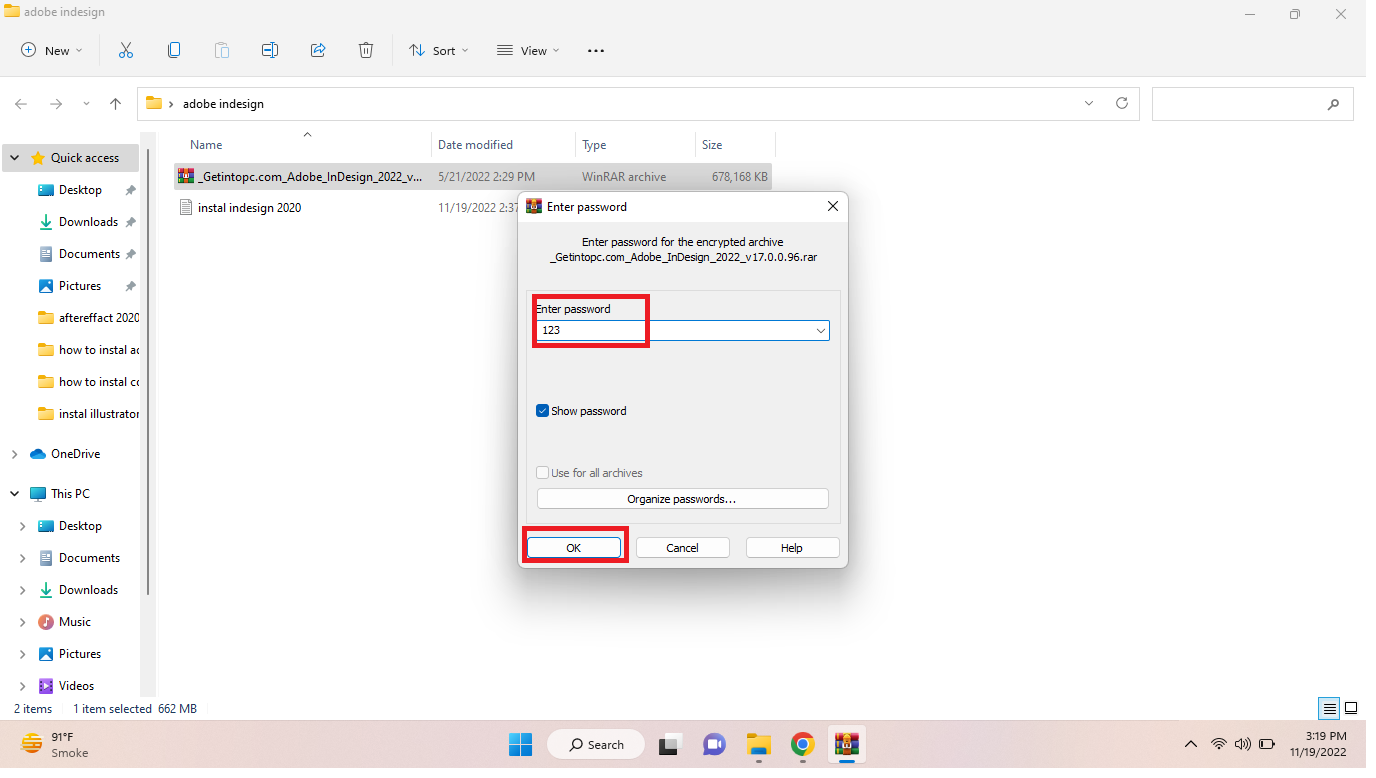Open the address bar history dropdown

[1089, 103]
